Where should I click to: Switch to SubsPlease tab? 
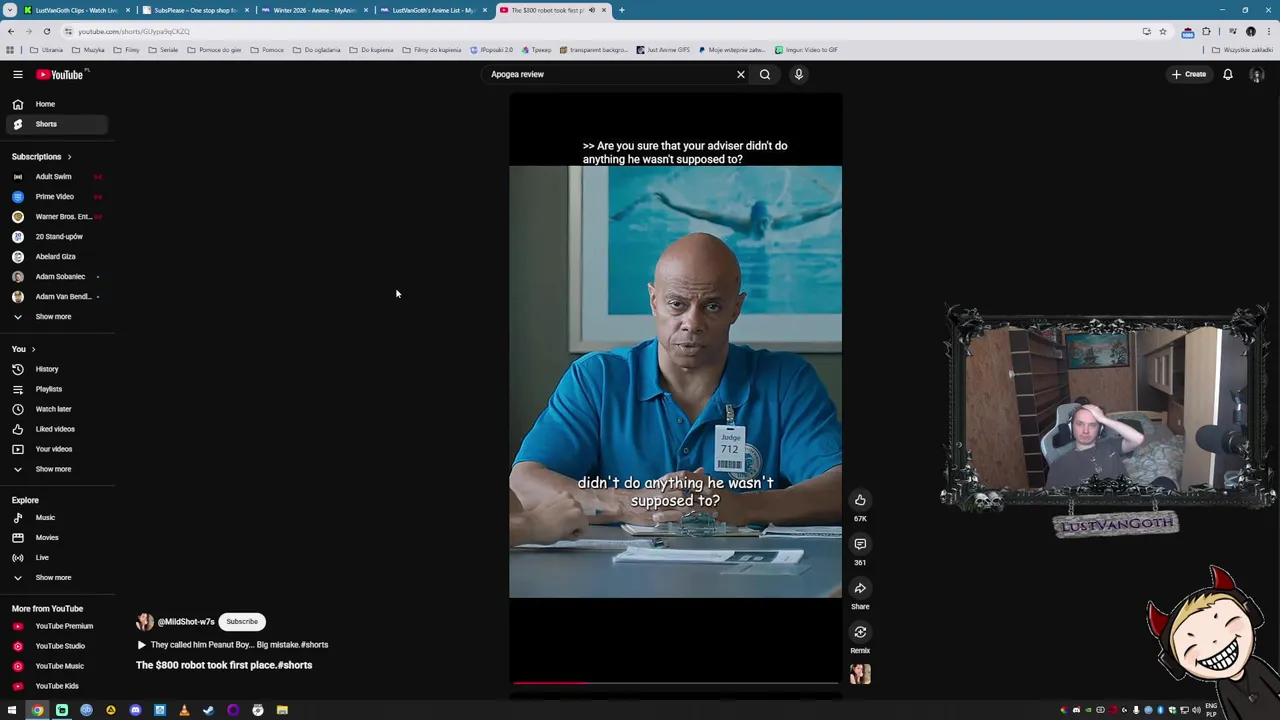pyautogui.click(x=195, y=10)
